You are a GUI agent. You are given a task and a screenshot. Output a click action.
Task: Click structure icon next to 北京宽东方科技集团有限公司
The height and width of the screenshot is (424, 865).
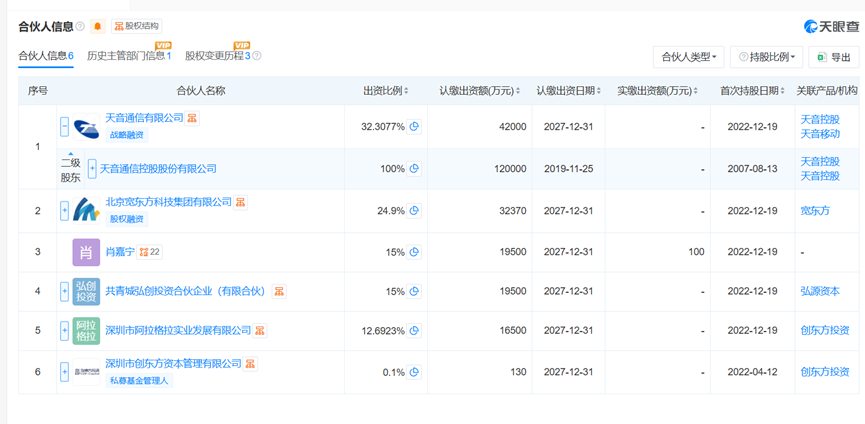[x=240, y=202]
